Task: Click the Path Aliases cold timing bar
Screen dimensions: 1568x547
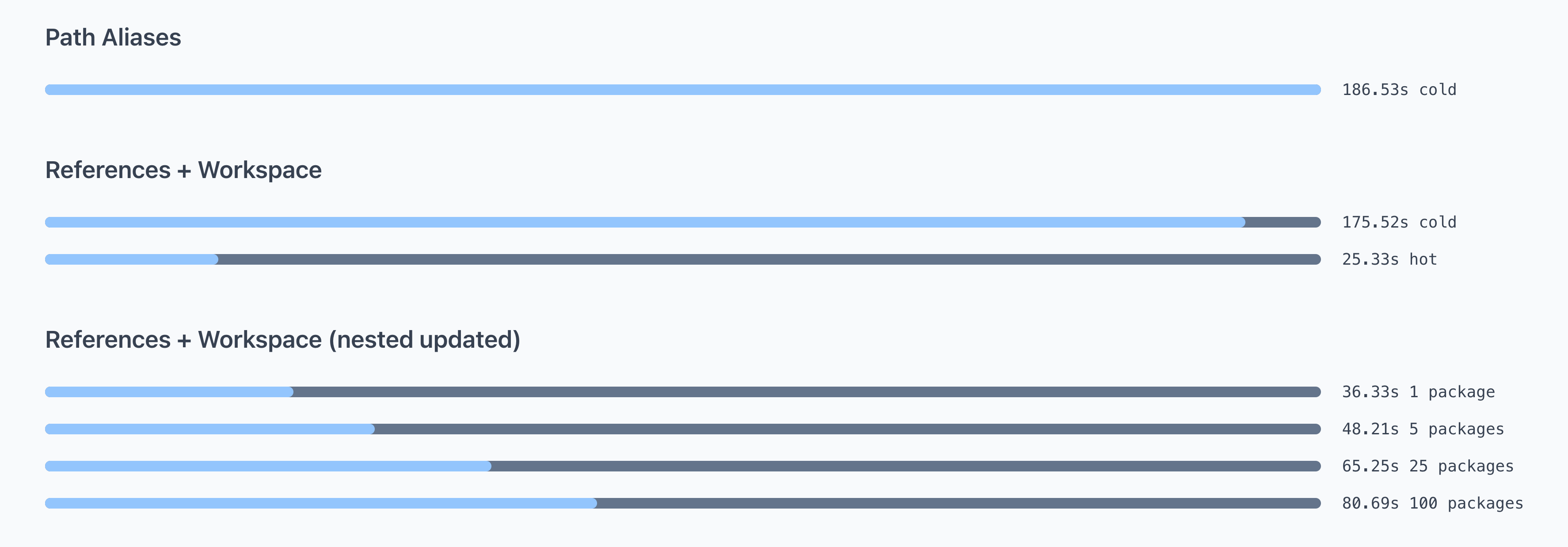Action: 682,90
